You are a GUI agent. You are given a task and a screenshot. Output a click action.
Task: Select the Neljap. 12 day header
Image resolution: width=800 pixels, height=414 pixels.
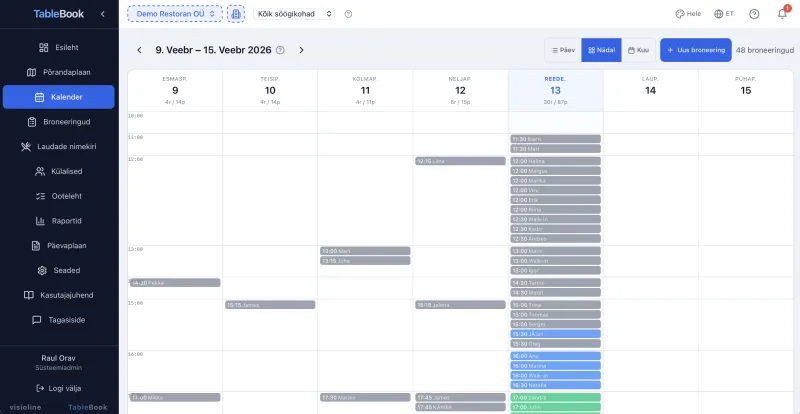pyautogui.click(x=460, y=90)
